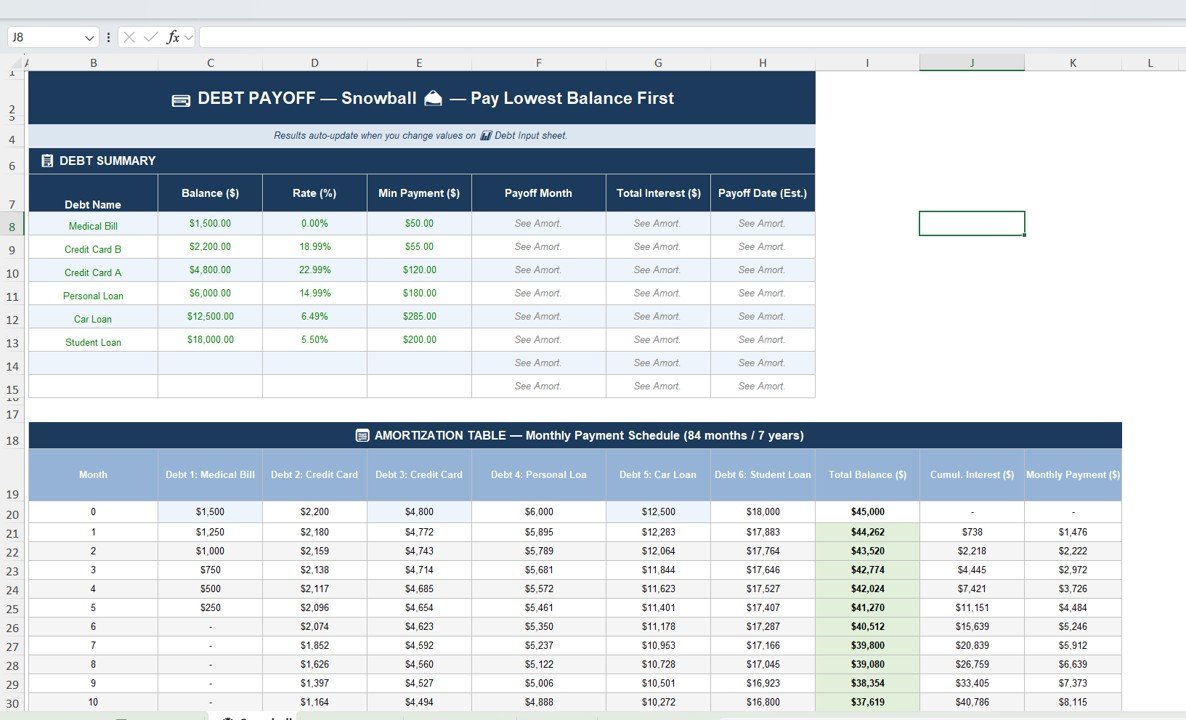Screen dimensions: 1186x720
Task: Click inside the formula bar input
Action: (690, 37)
